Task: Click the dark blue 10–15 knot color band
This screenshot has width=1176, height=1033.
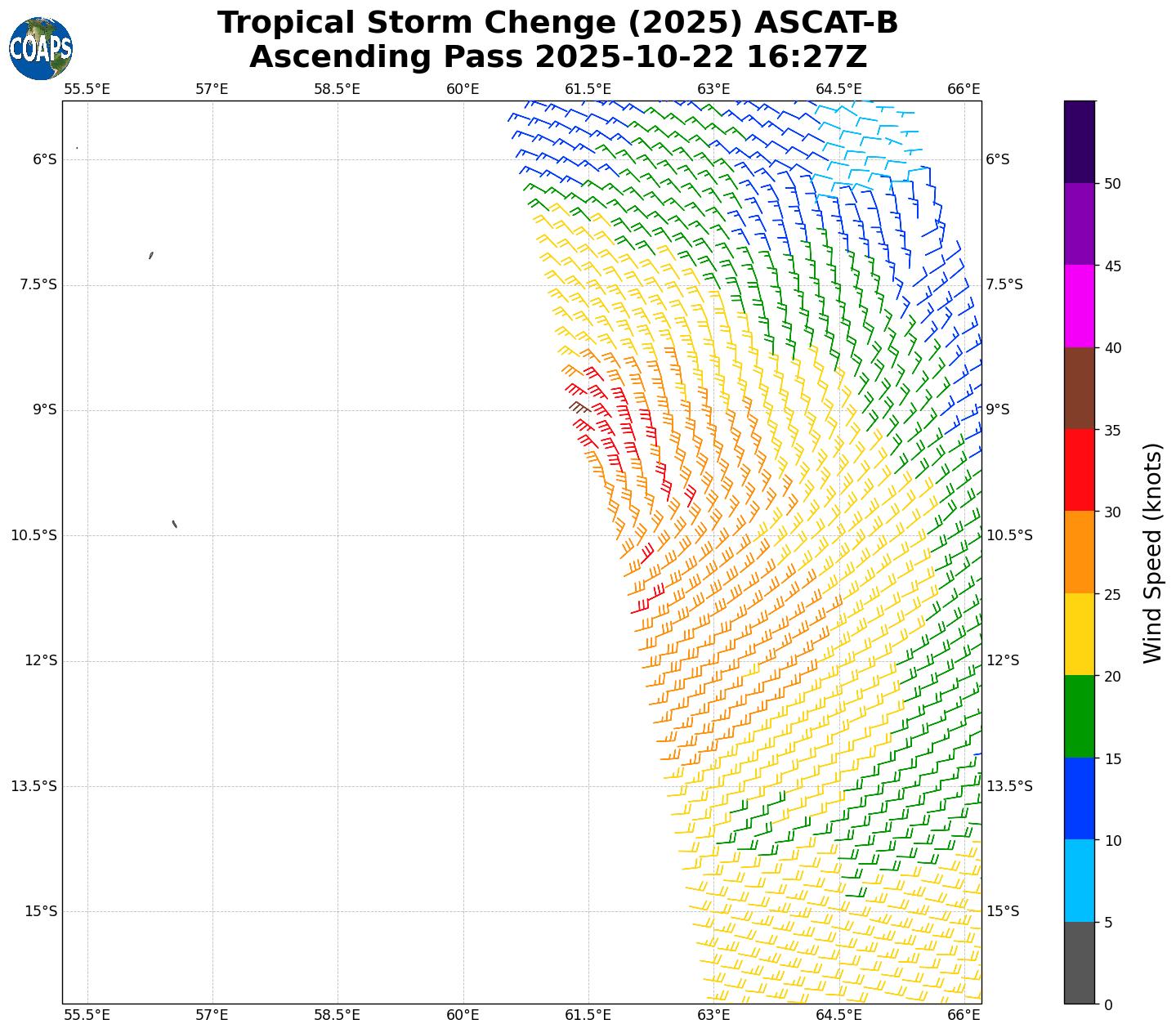Action: [1079, 798]
